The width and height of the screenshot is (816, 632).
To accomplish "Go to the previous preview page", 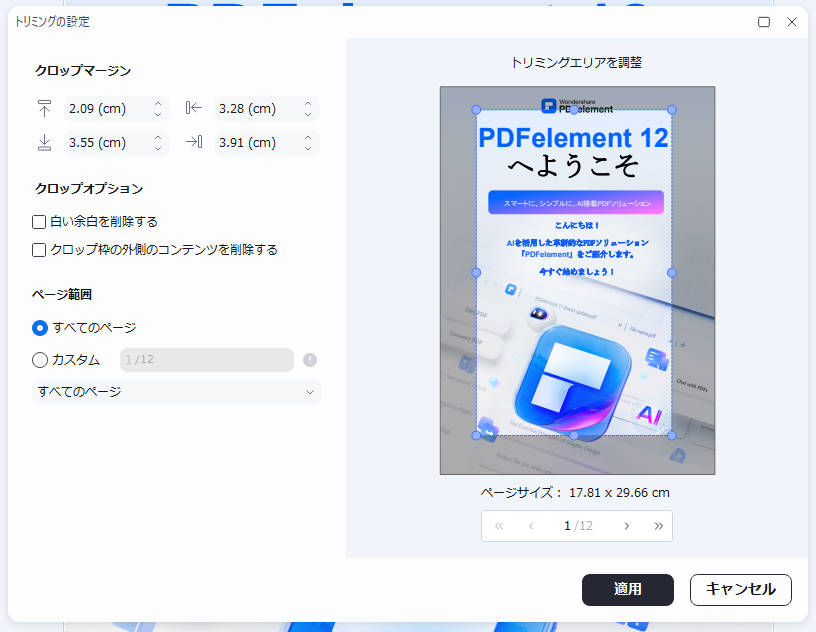I will pyautogui.click(x=532, y=525).
